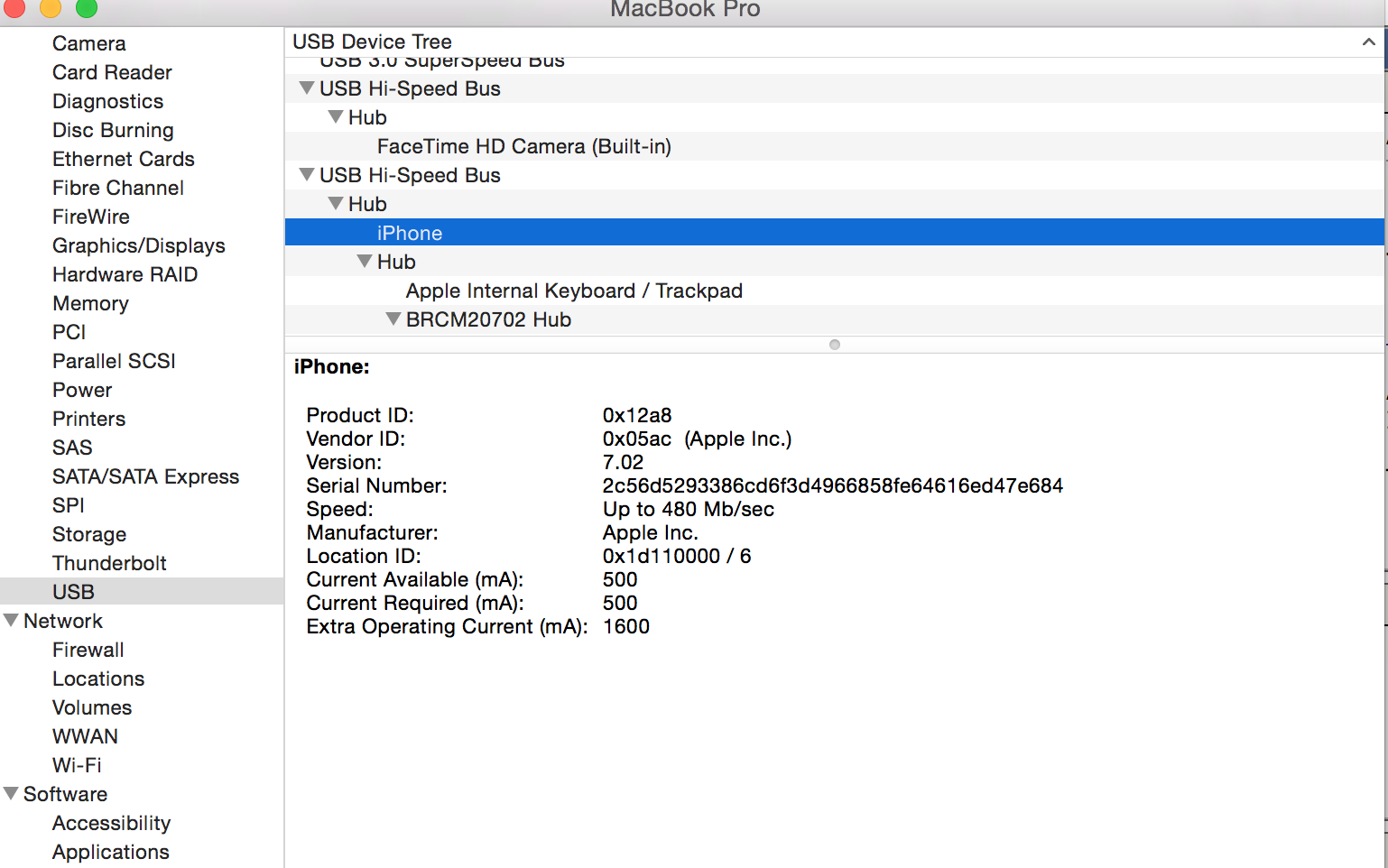Open Locations under Network

(98, 679)
